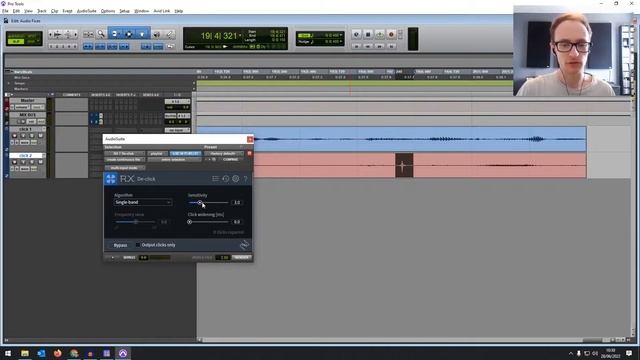The width and height of the screenshot is (640, 360).
Task: Open the Options menu
Action: (108, 11)
